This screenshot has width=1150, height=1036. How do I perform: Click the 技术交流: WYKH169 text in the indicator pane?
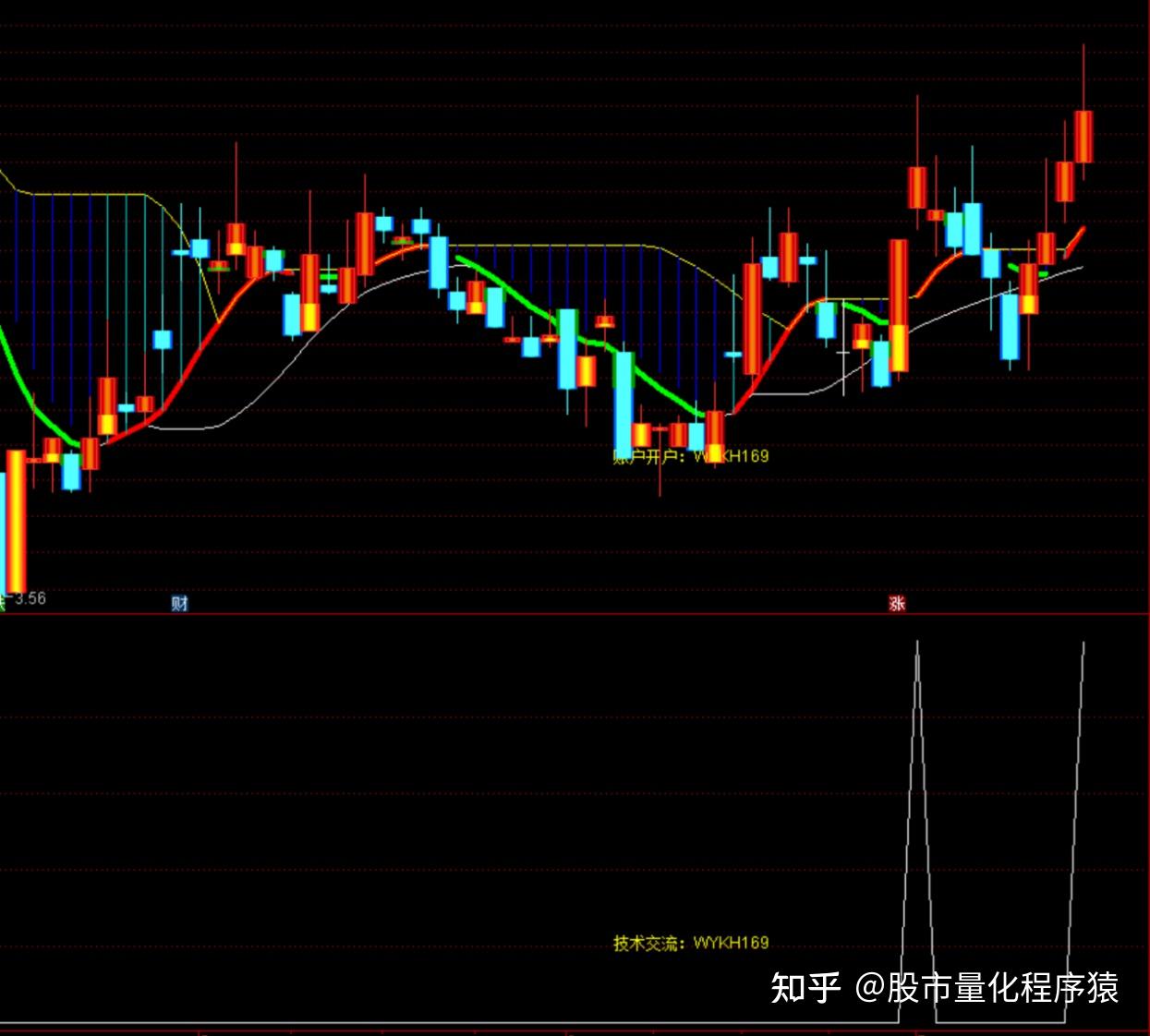click(x=691, y=943)
